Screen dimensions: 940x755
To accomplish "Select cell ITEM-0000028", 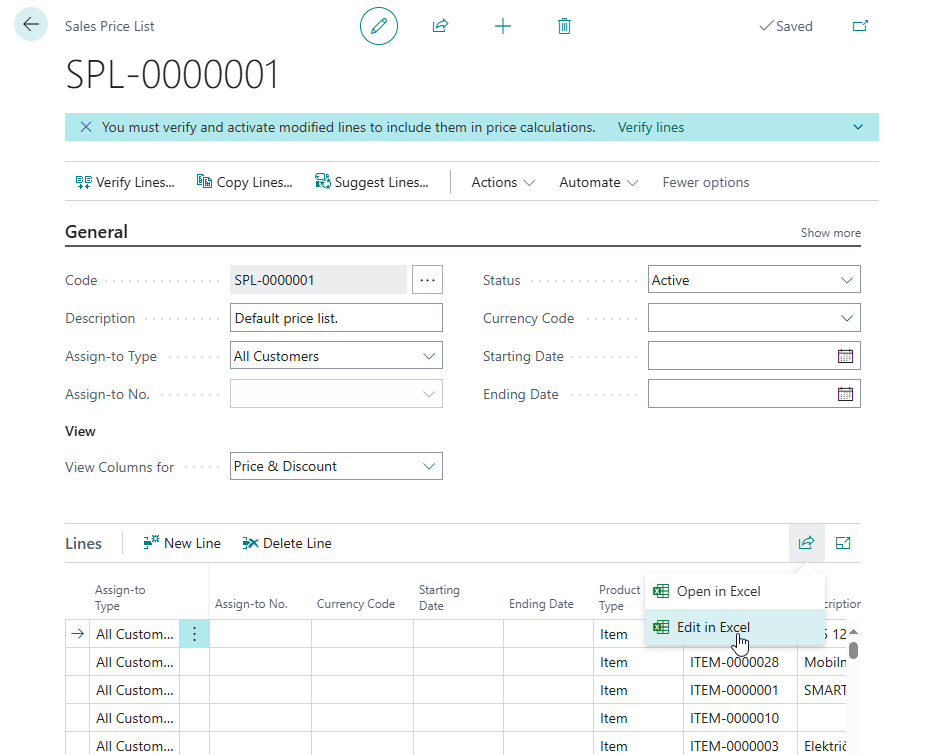I will point(740,662).
